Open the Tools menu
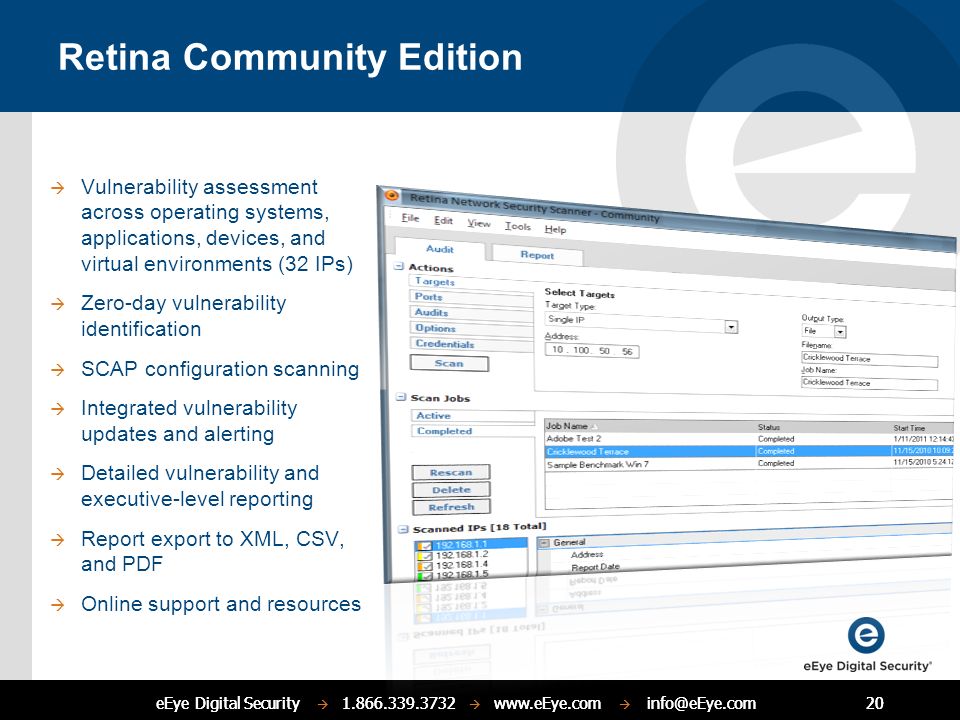The image size is (960, 720). point(517,227)
